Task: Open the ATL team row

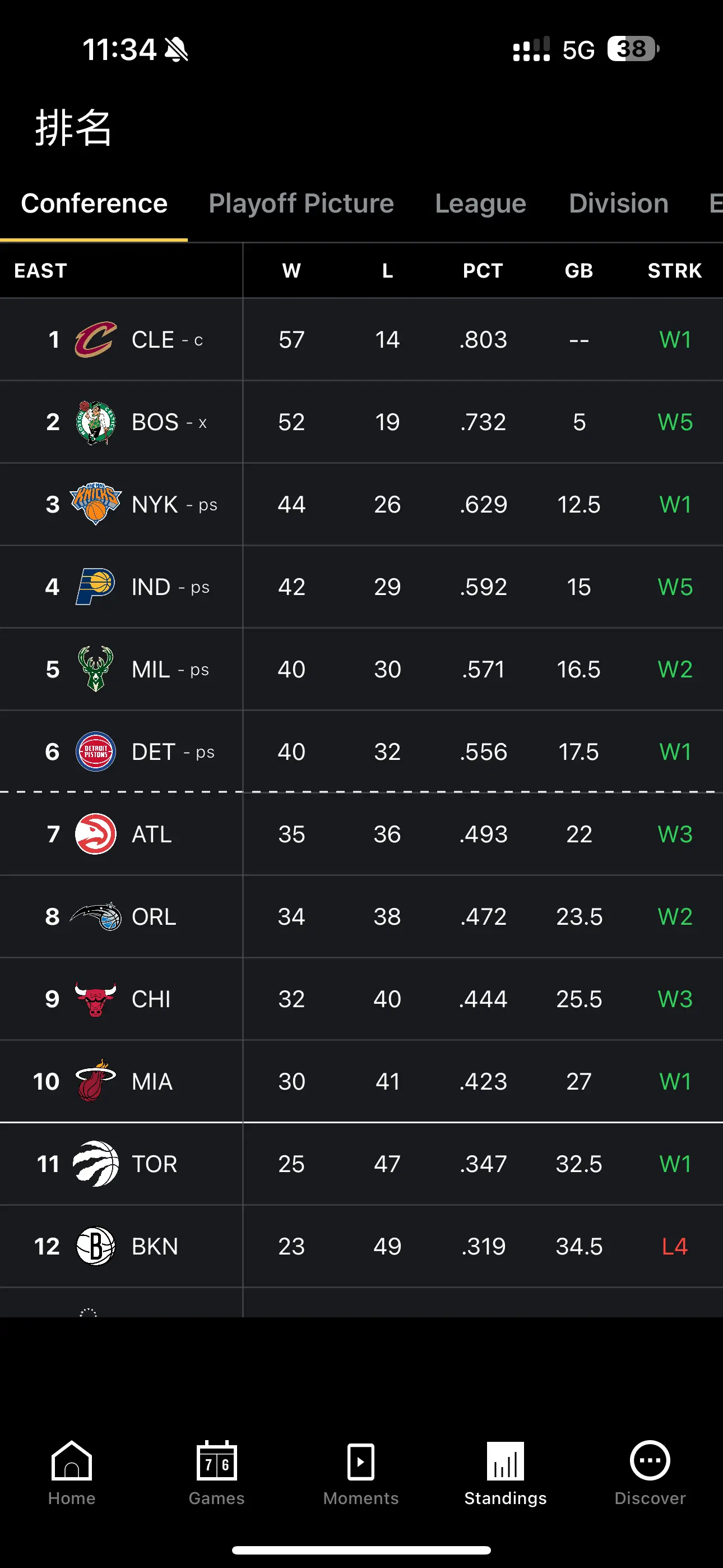Action: point(361,834)
